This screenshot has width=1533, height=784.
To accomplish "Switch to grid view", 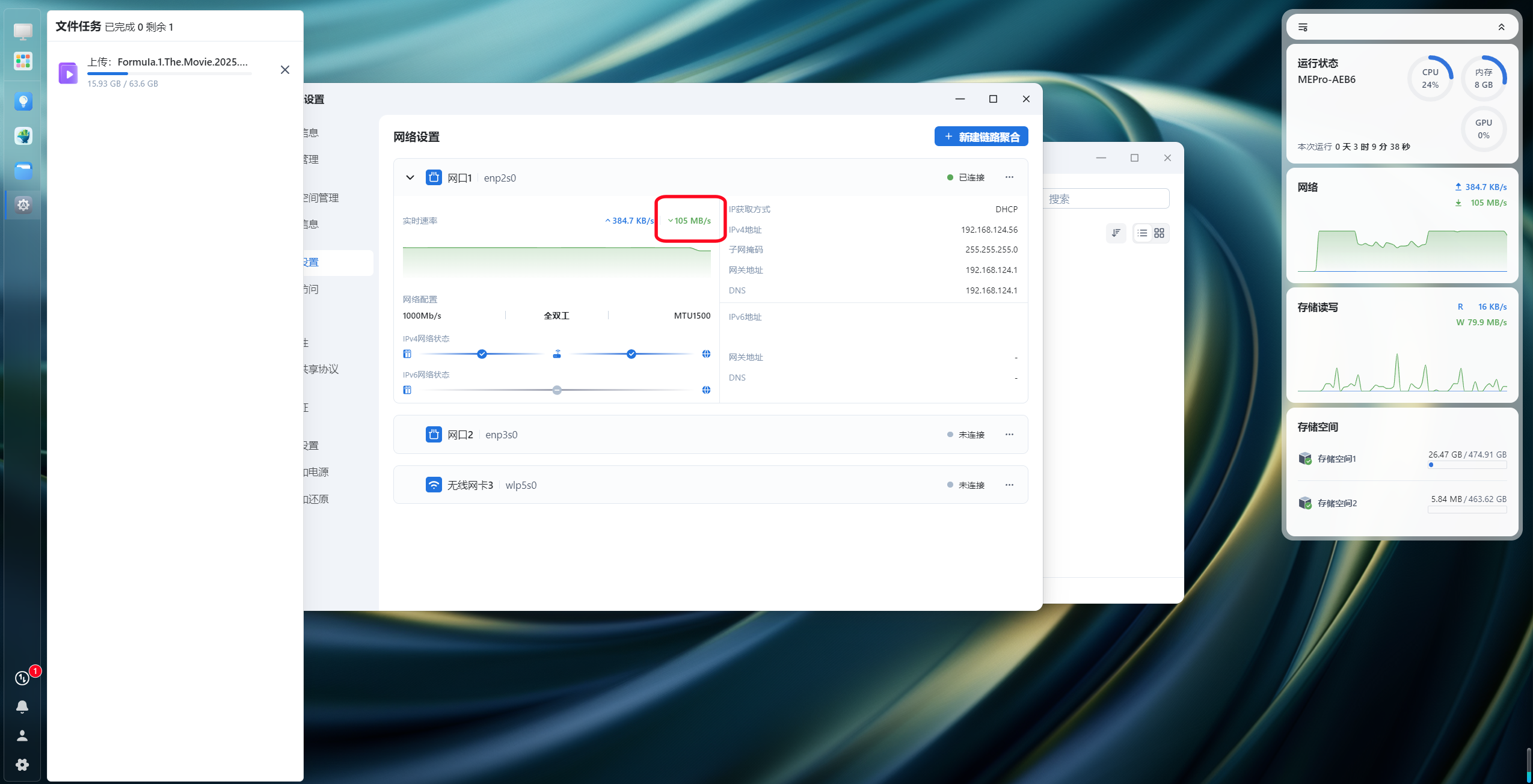I will click(x=1159, y=233).
